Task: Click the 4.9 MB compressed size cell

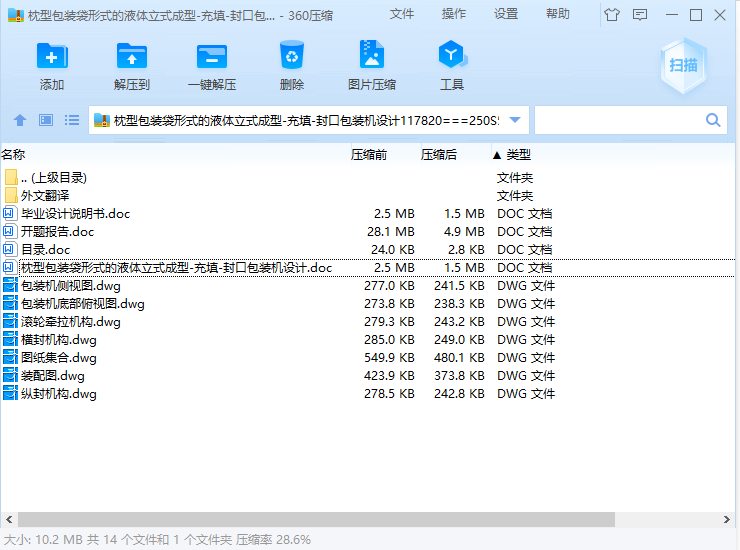Action: 464,231
